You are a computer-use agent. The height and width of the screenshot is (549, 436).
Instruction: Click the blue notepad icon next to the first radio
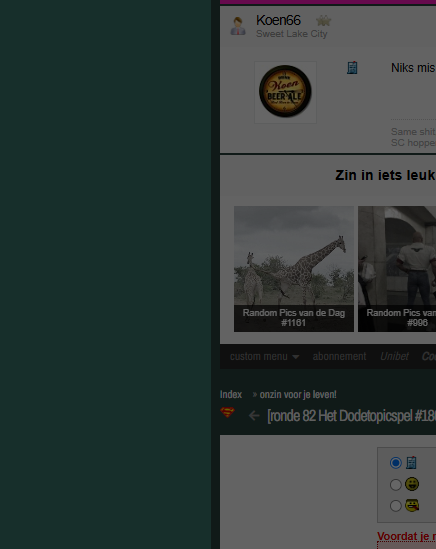point(411,463)
